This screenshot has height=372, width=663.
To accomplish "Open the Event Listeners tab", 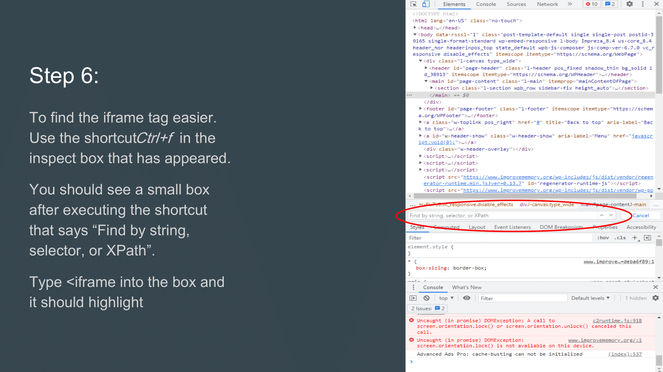I will pos(512,227).
